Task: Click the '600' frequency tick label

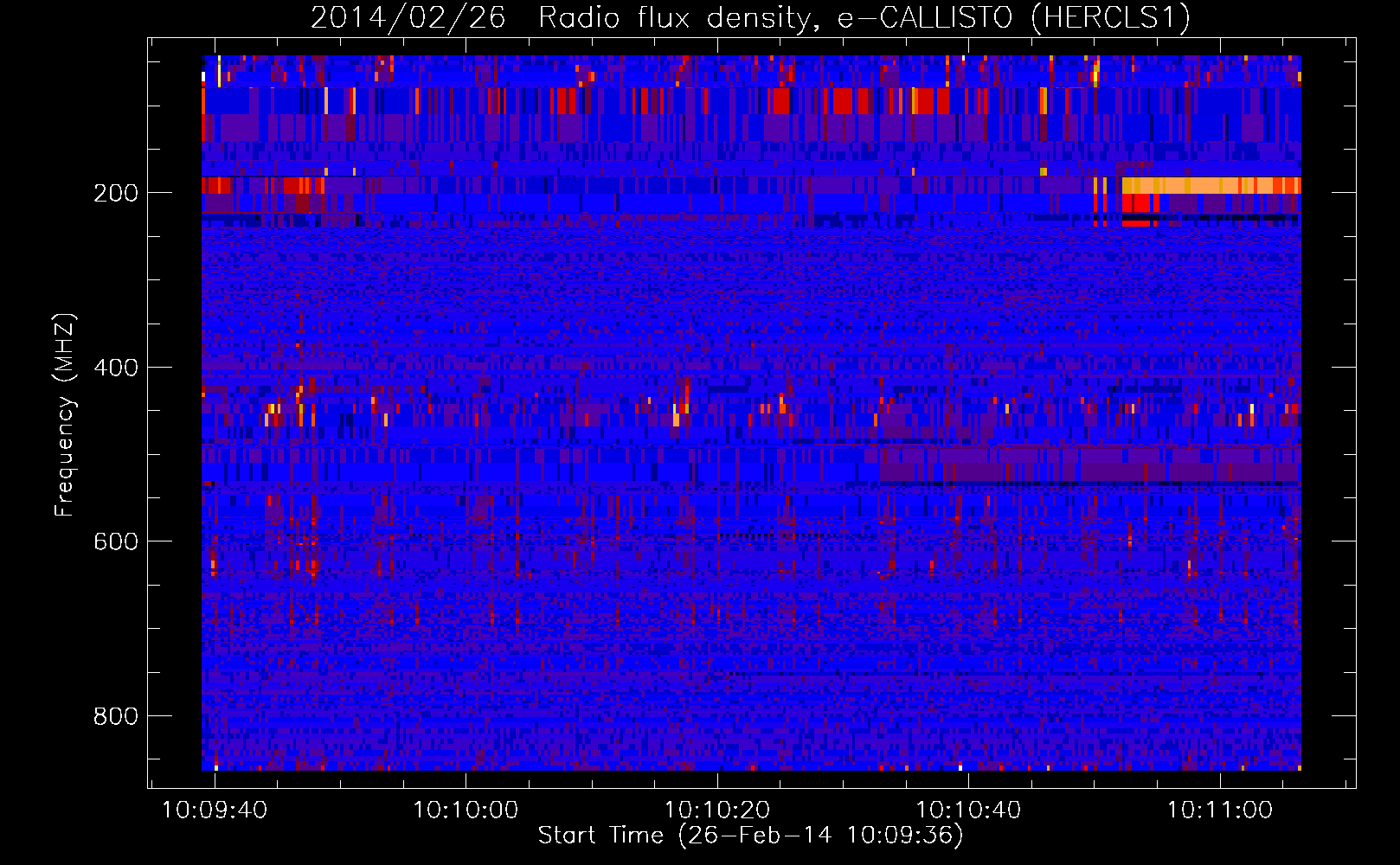Action: [x=116, y=541]
